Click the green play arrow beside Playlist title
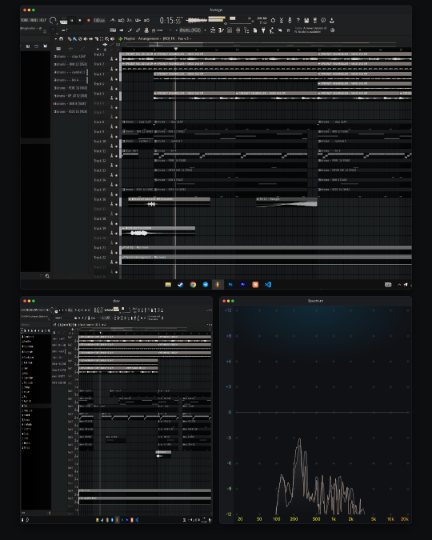Screen dimensions: 432x540 (121, 39)
